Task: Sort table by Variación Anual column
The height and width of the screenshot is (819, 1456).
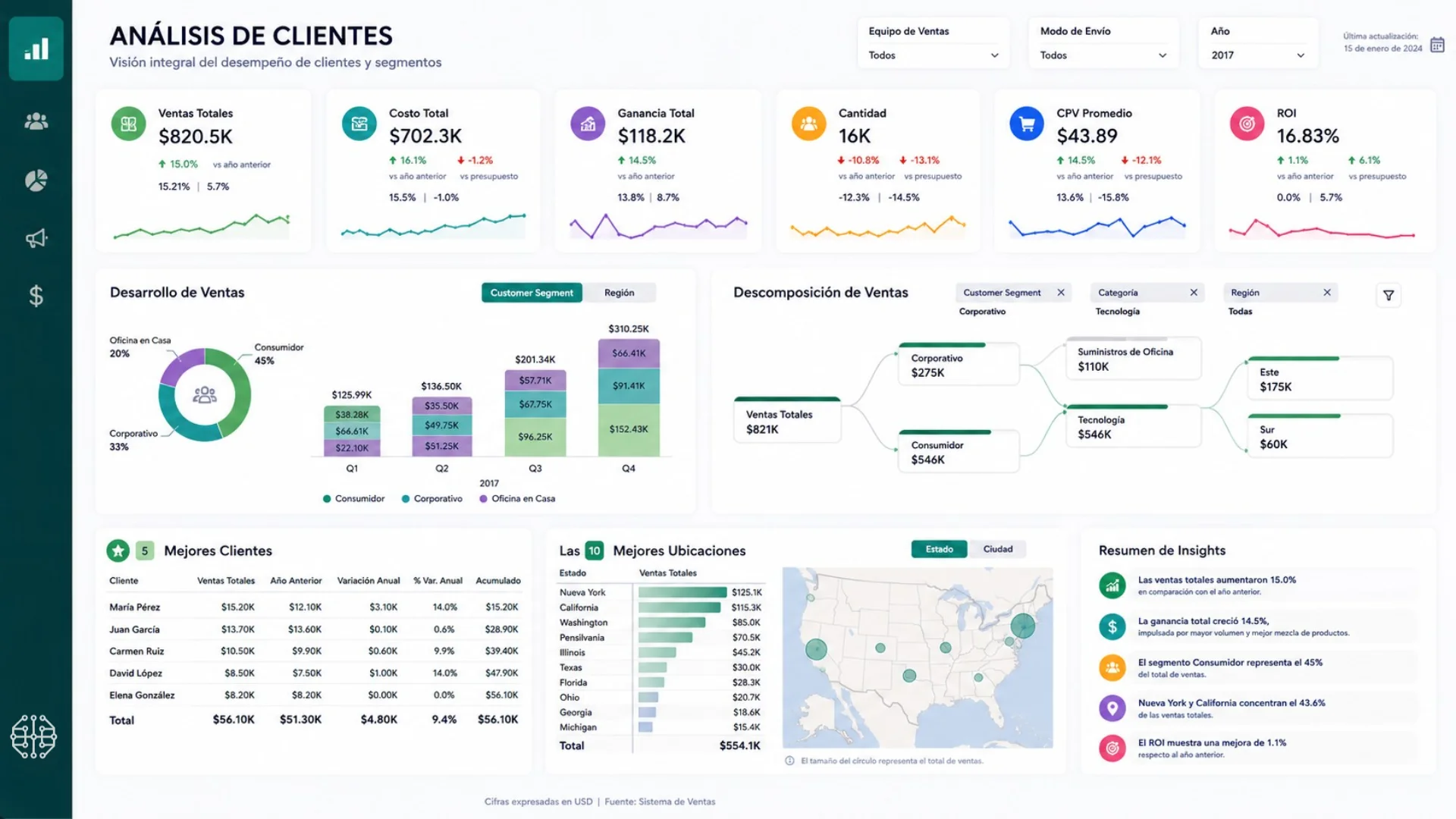Action: coord(369,581)
